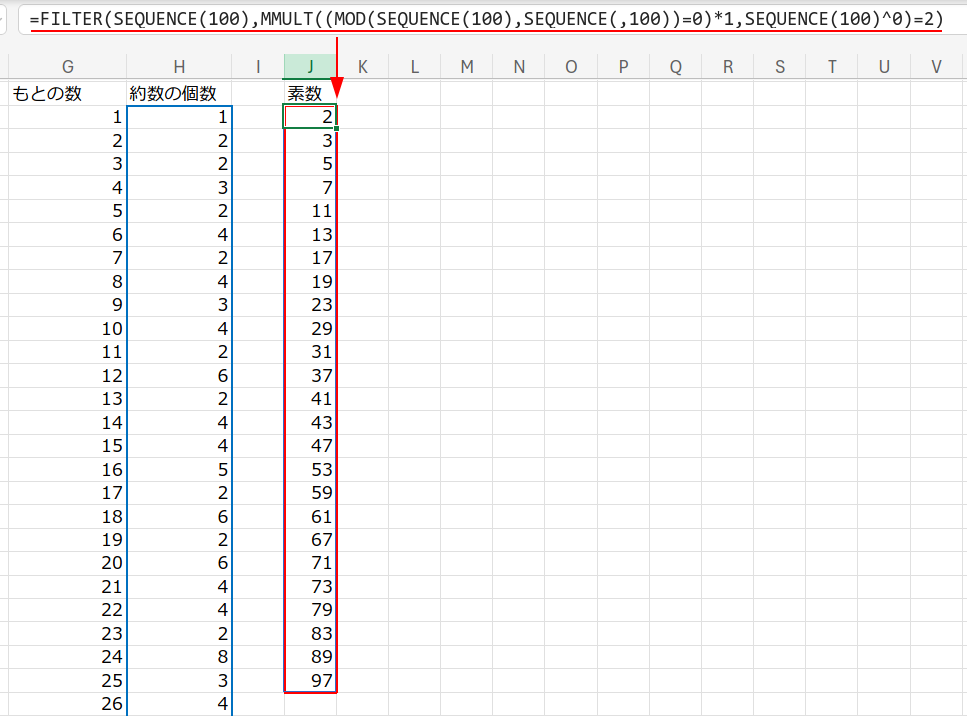
Task: Click the divisor count 8 in column H
Action: (179, 657)
